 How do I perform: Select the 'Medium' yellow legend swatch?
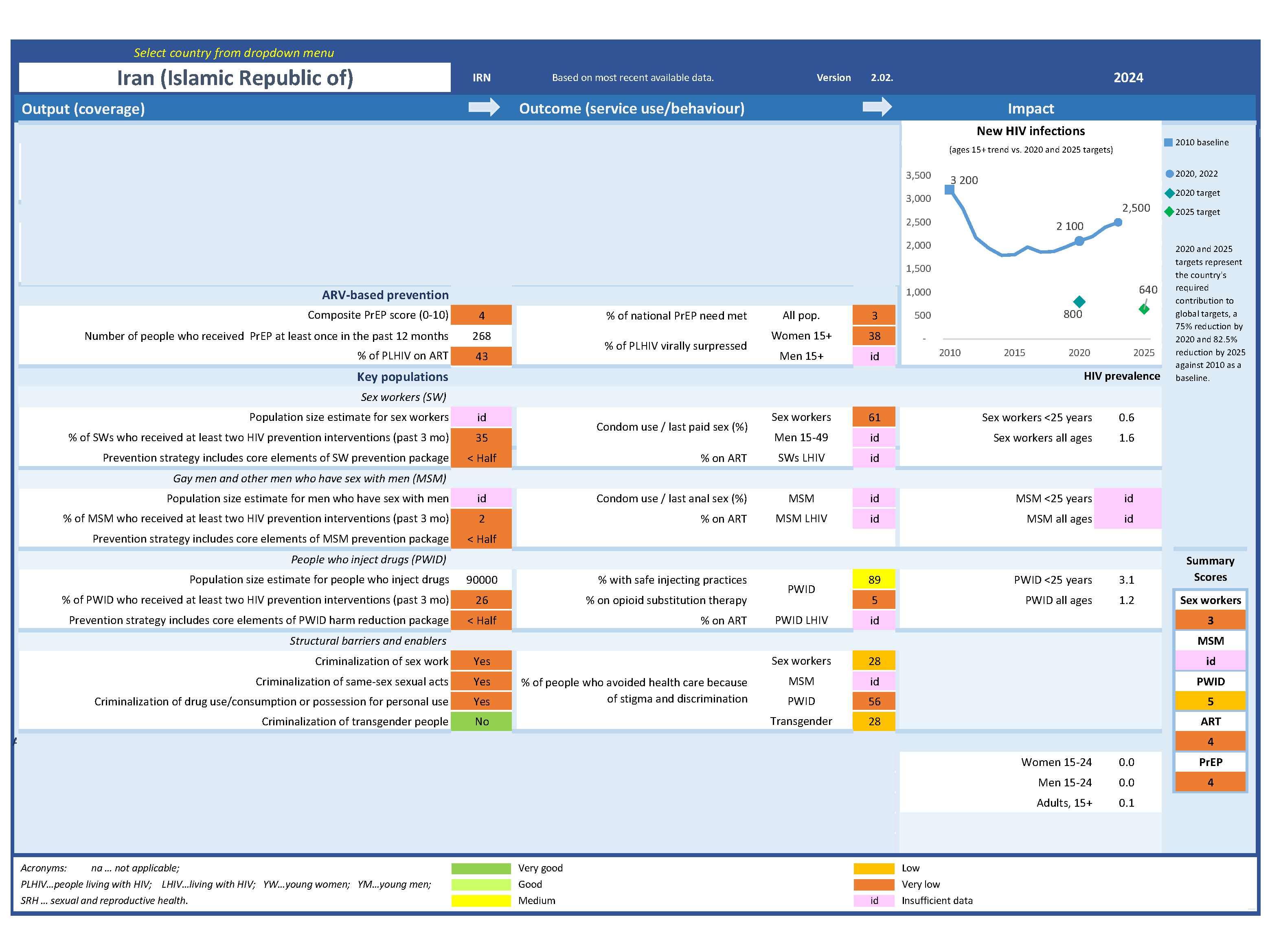[x=481, y=900]
